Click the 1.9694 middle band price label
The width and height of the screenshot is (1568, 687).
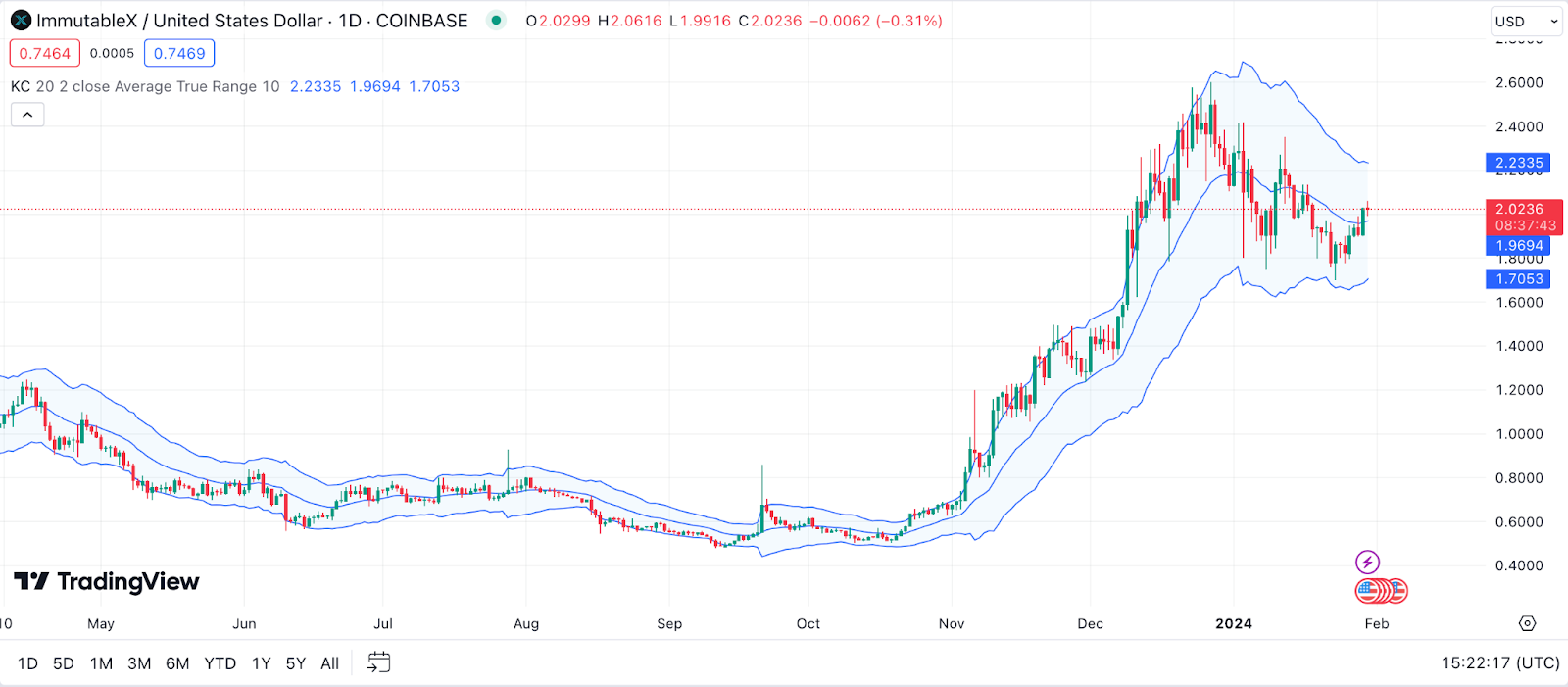coord(1519,246)
